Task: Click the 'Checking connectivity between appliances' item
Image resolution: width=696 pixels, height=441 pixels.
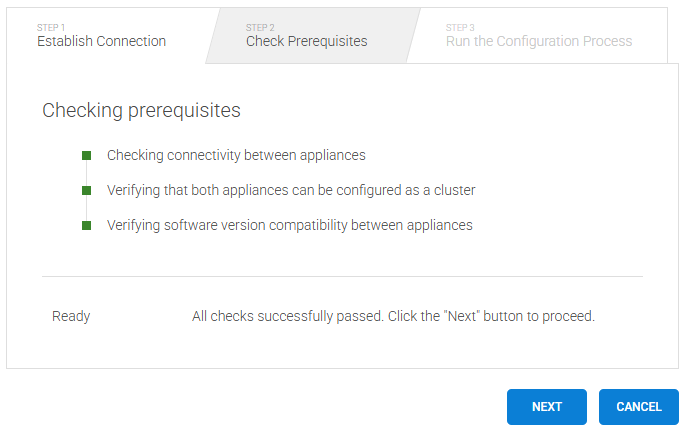Action: point(236,155)
